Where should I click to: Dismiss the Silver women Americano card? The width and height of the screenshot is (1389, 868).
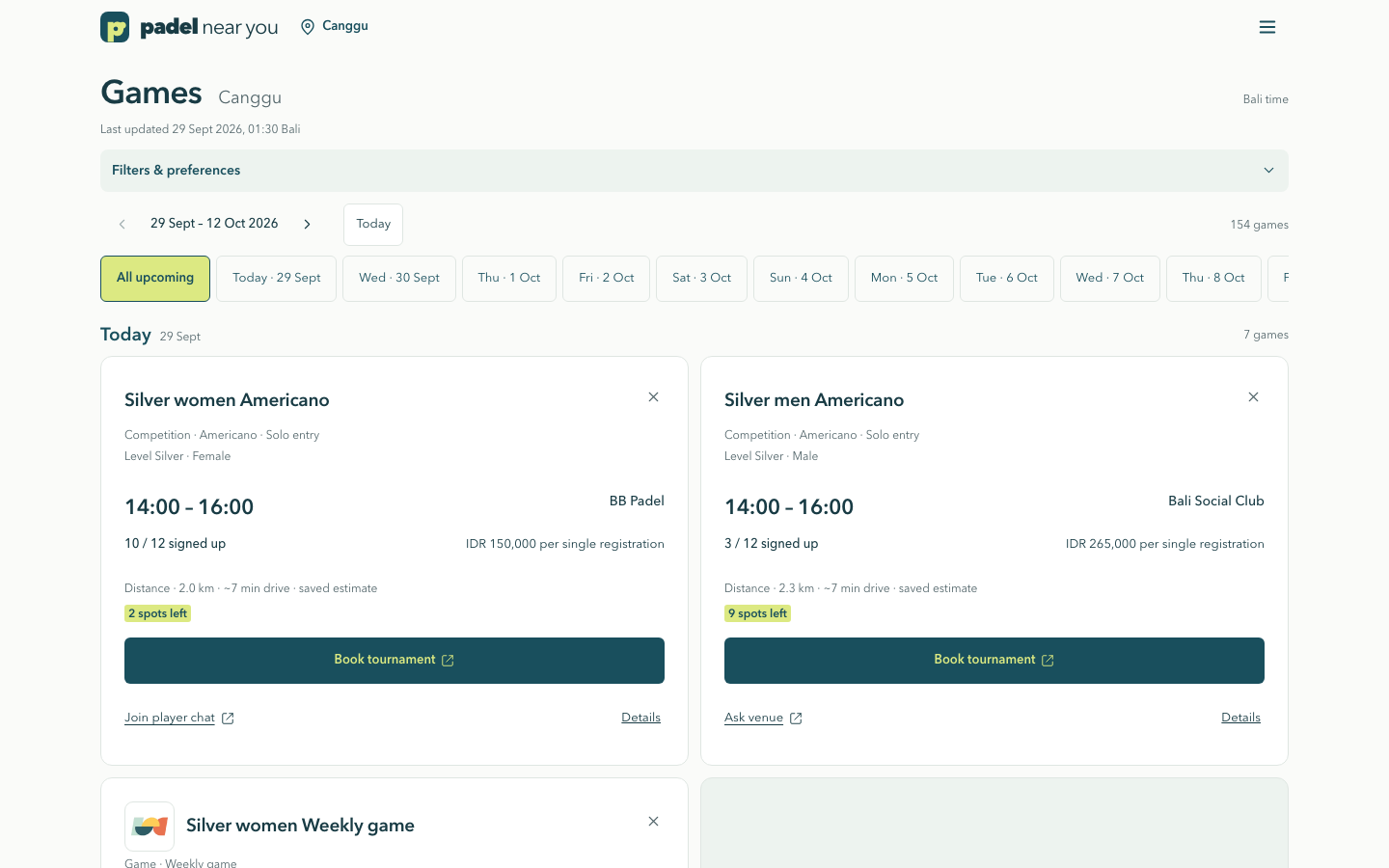coord(653,397)
